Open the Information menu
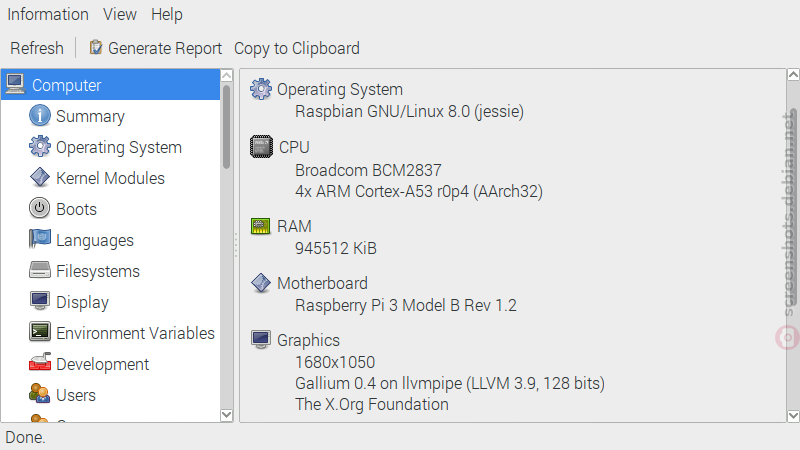 point(48,14)
